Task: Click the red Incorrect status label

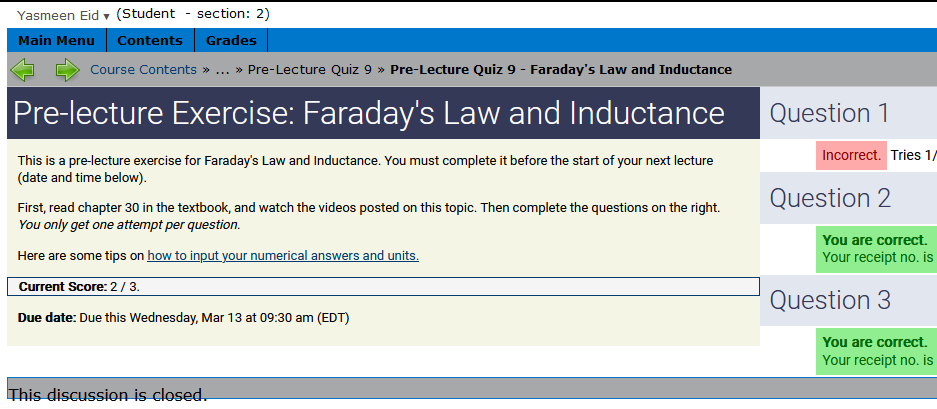Action: (851, 155)
